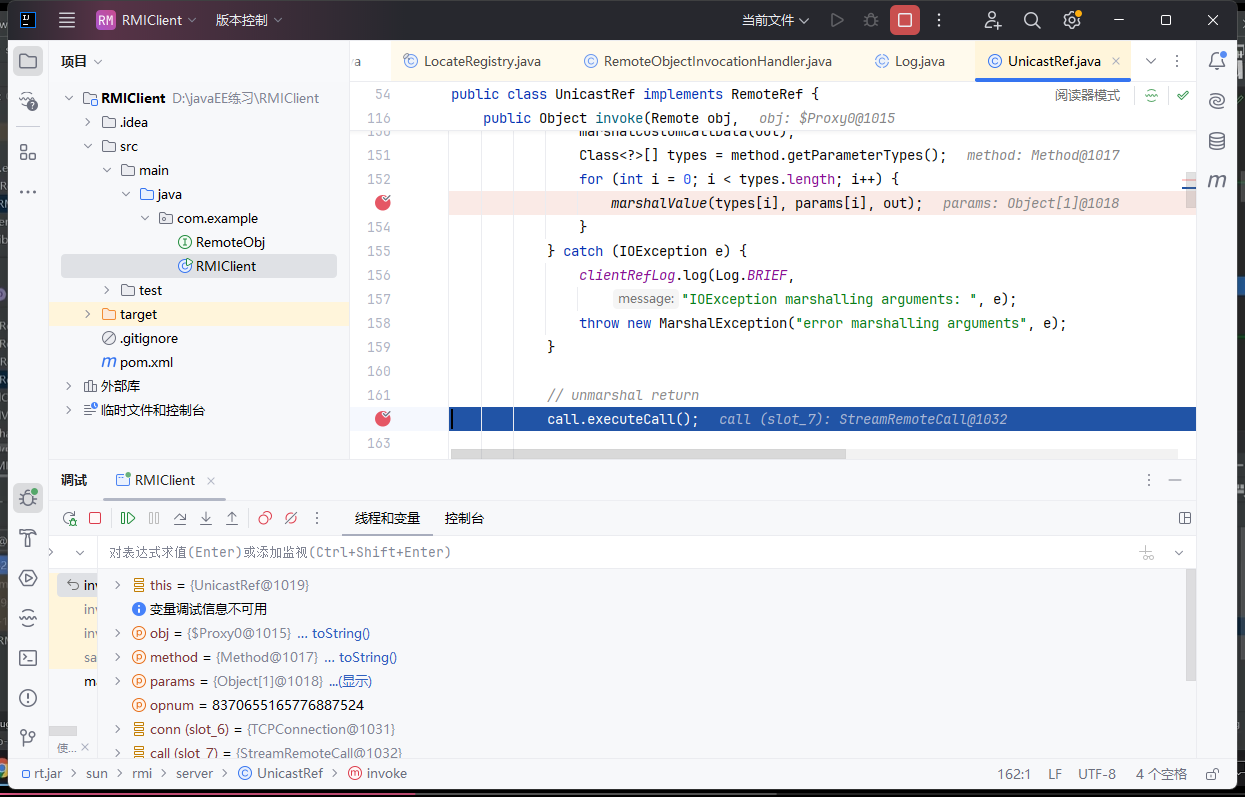Toggle breakpoint on the call.executeCall line
The image size is (1245, 797).
[382, 419]
